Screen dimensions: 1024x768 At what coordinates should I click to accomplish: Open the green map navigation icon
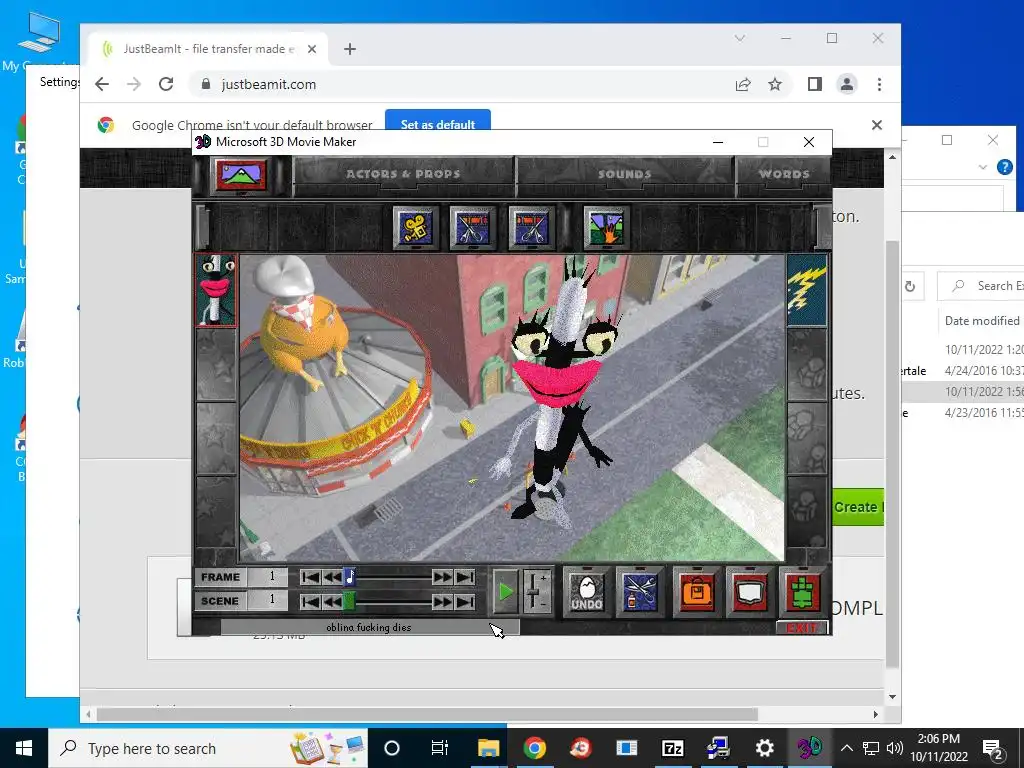point(803,592)
